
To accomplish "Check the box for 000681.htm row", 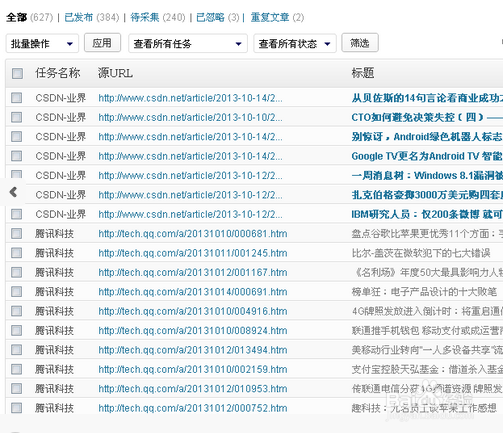I will 16,233.
